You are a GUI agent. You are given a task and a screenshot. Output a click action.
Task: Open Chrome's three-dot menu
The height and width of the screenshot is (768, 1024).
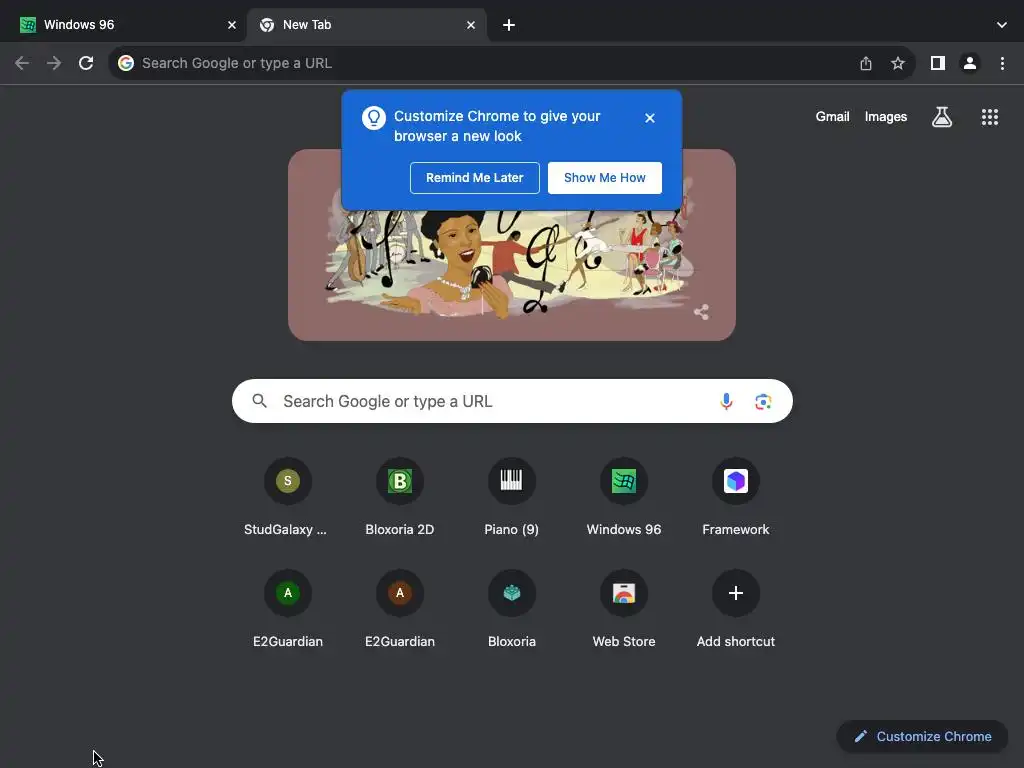[1002, 63]
